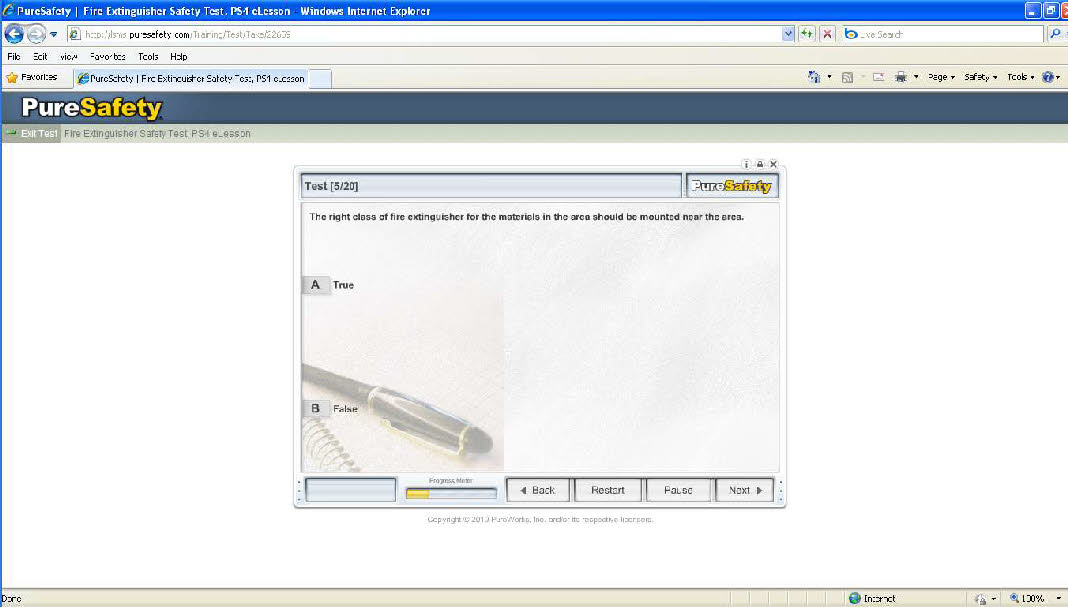Open the address bar history dropdown
This screenshot has width=1068, height=607.
point(788,34)
